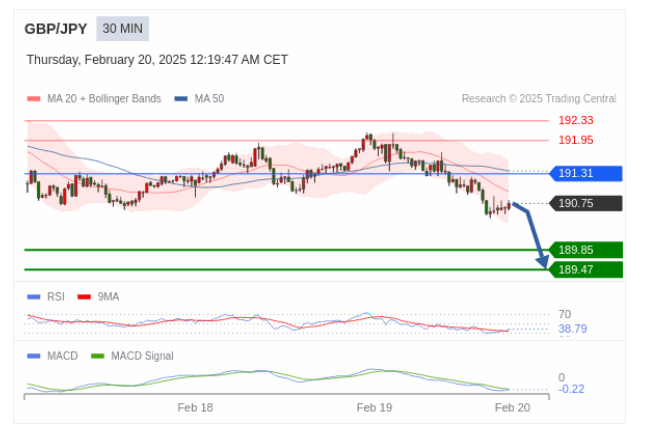
Task: Click the MACD blue legend swatch
Action: (33, 356)
